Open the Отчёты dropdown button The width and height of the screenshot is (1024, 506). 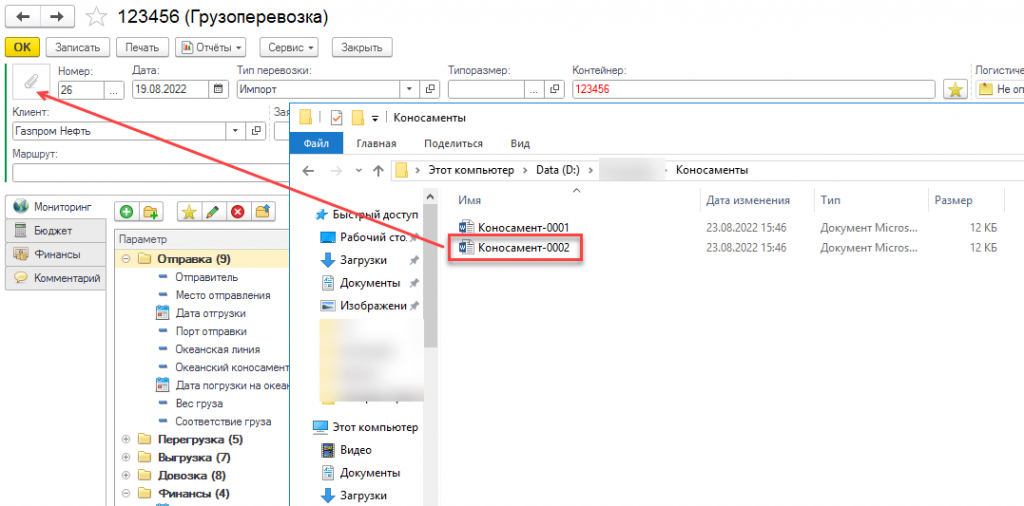[x=212, y=47]
